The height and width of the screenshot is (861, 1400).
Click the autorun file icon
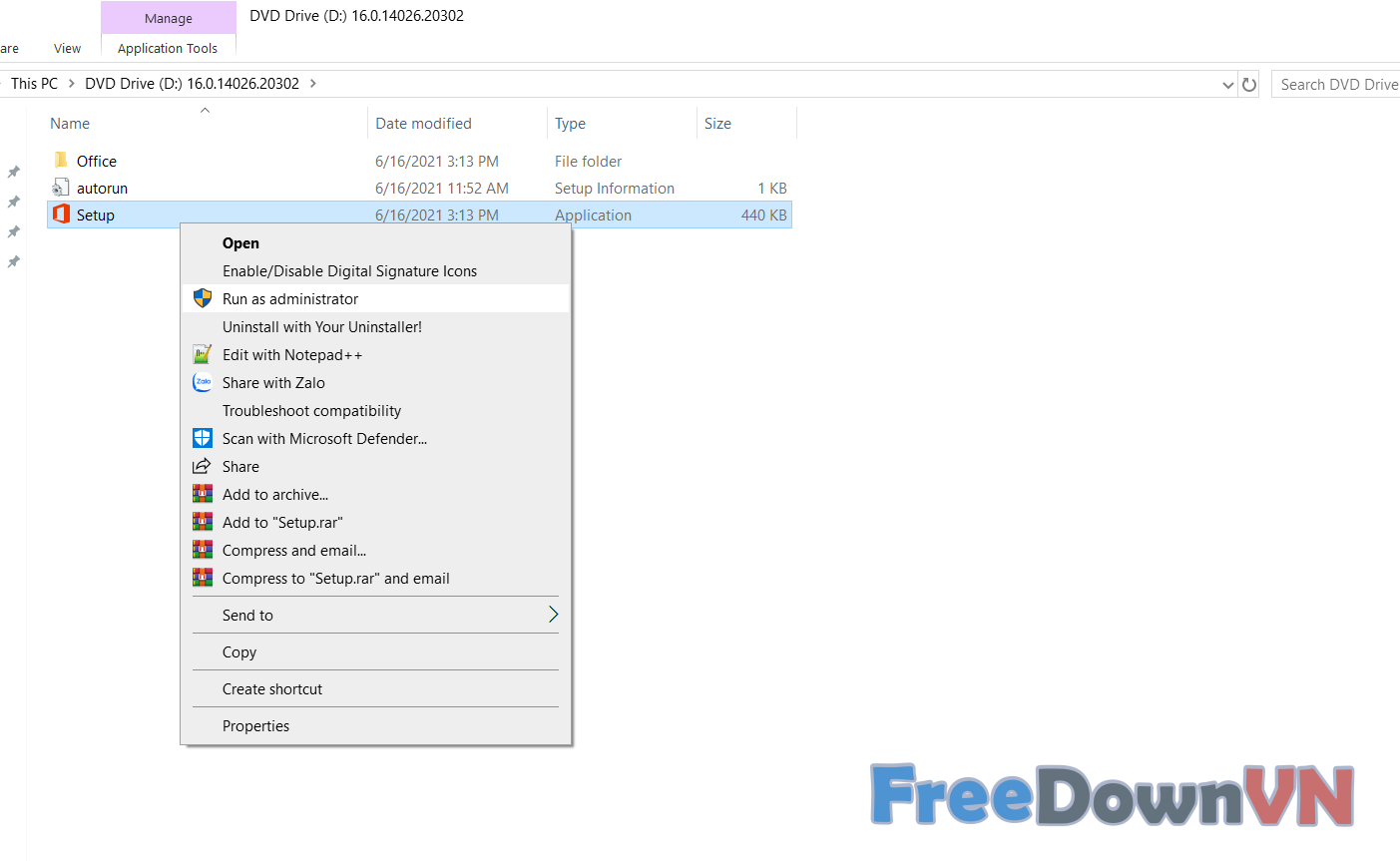pyautogui.click(x=62, y=188)
